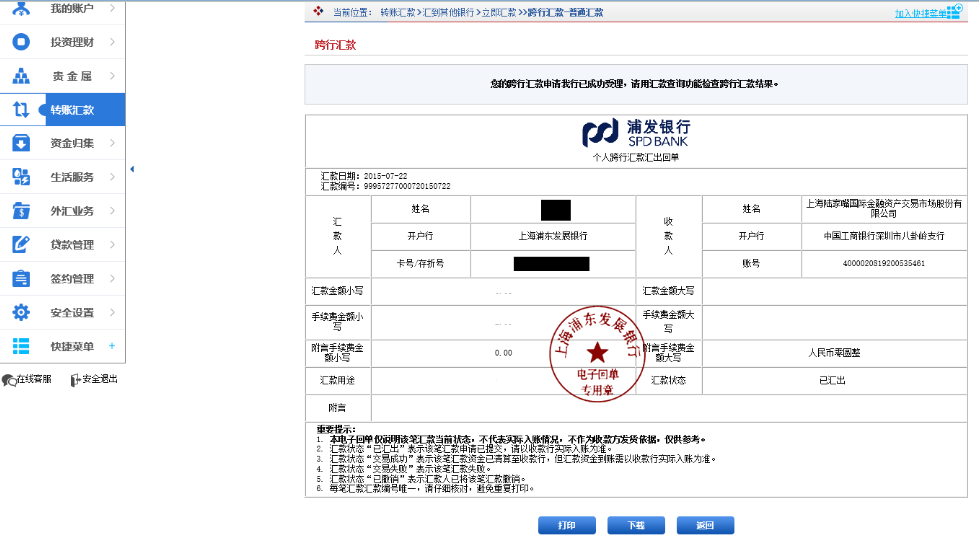Open the 资金归集 menu
979x540 pixels.
click(x=62, y=143)
